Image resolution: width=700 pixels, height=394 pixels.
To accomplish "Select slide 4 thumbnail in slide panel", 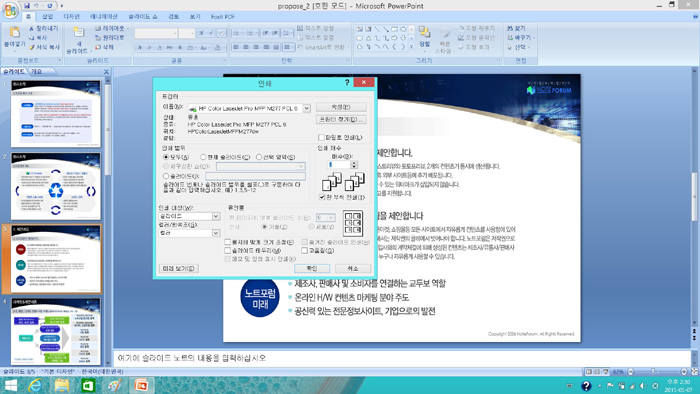I will tap(55, 331).
